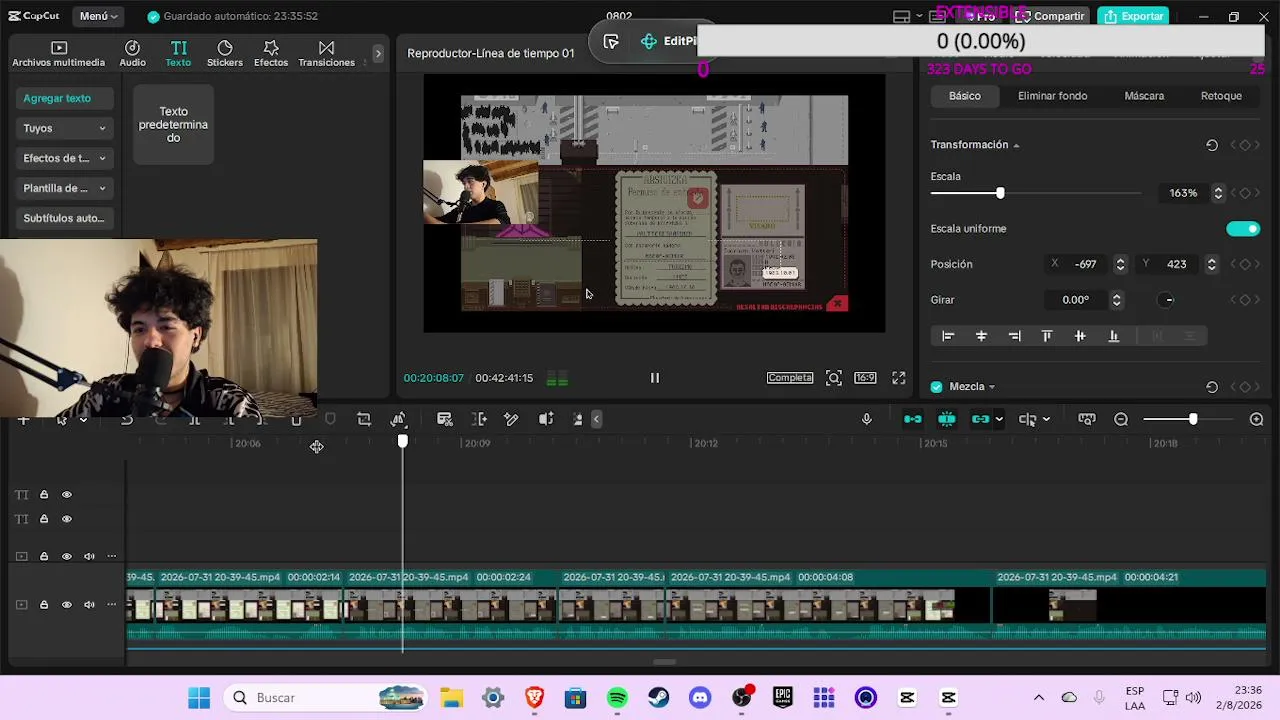The height and width of the screenshot is (720, 1280).
Task: Open the linkage options dropdown arrow
Action: click(x=999, y=419)
